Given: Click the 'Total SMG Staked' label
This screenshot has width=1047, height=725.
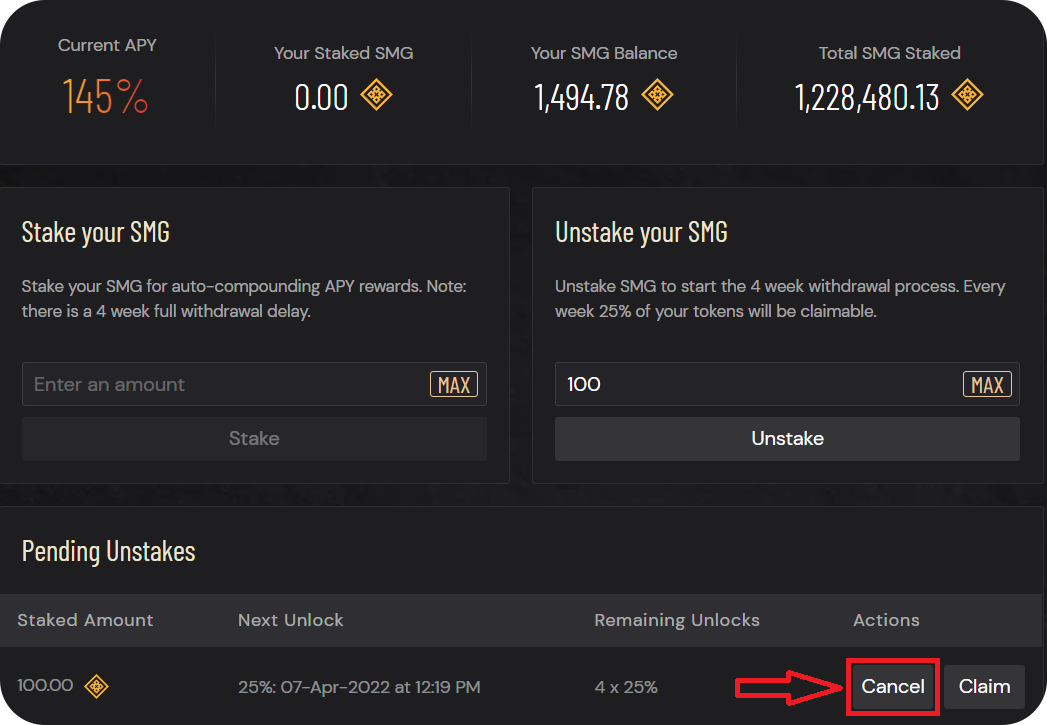Looking at the screenshot, I should 889,53.
